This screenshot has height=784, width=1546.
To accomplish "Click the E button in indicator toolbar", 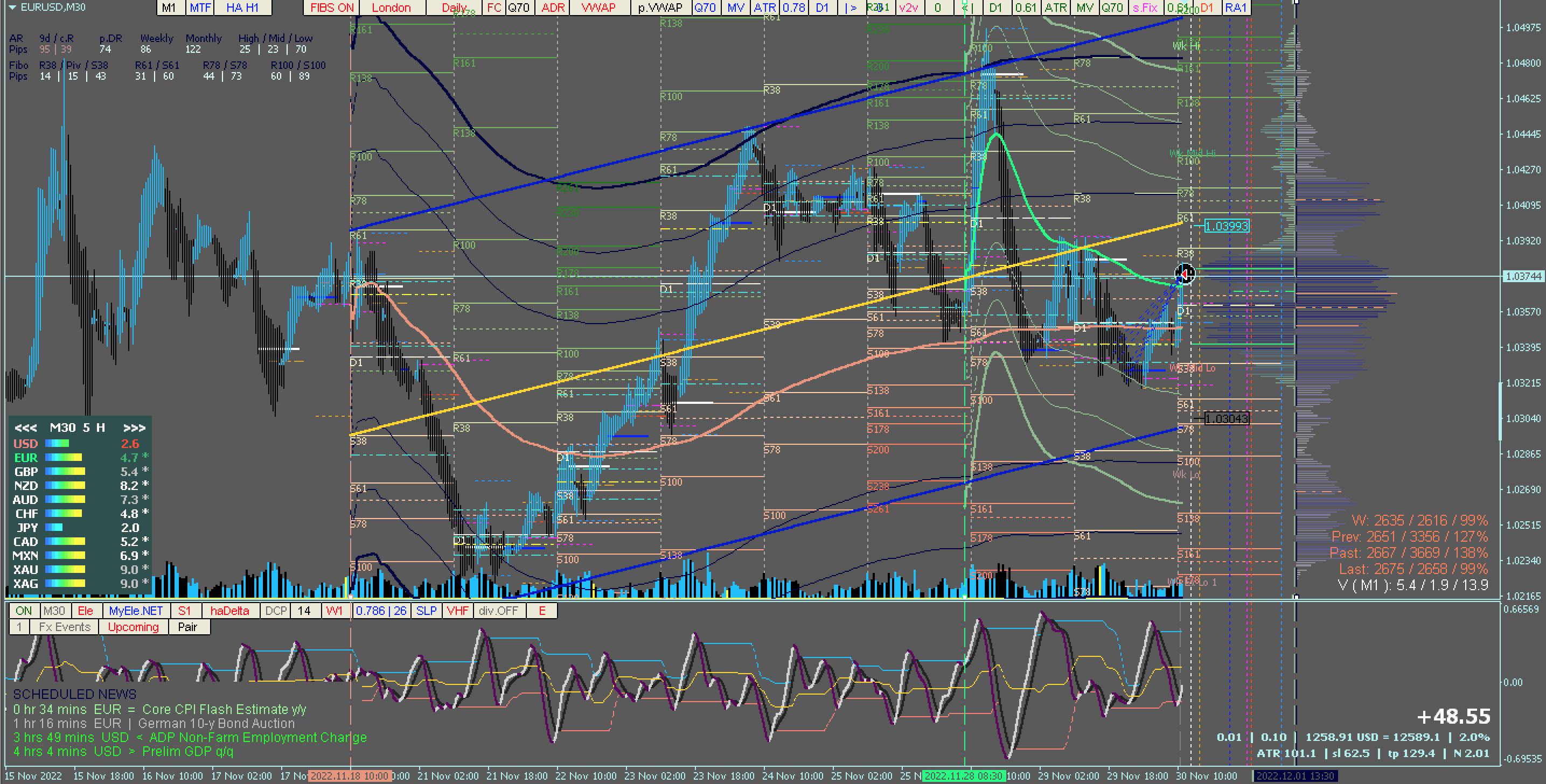I will click(x=542, y=611).
